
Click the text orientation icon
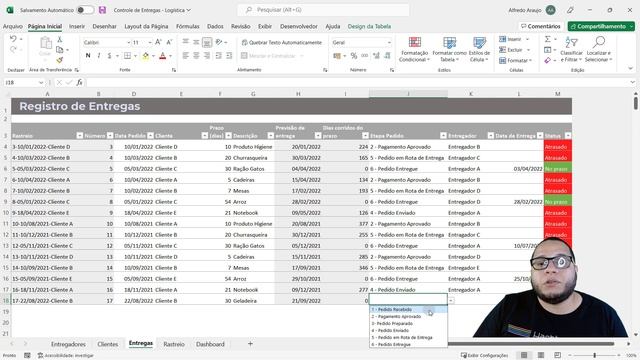(219, 42)
